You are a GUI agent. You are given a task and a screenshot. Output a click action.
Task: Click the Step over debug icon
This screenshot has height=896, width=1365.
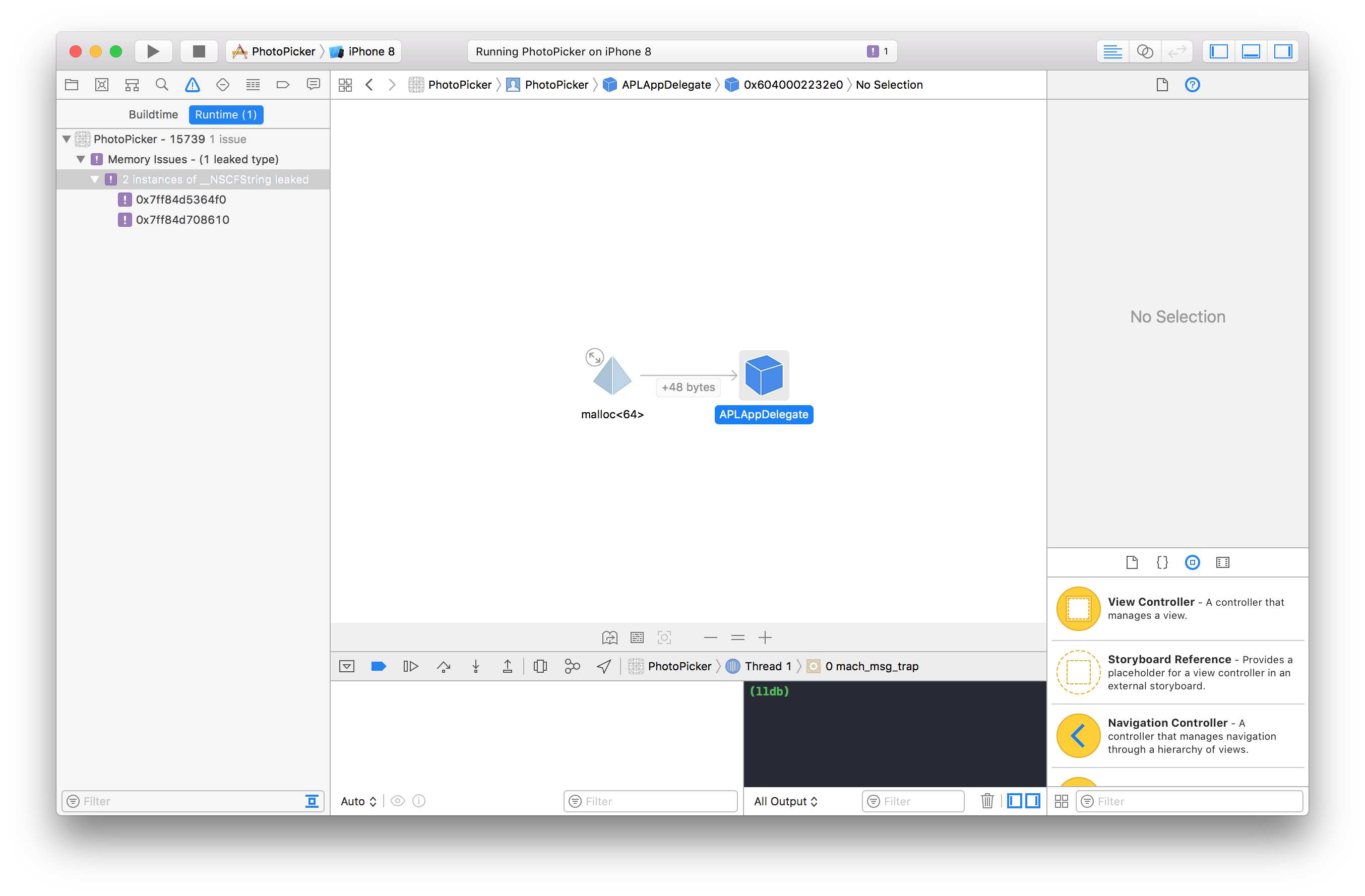(x=444, y=666)
